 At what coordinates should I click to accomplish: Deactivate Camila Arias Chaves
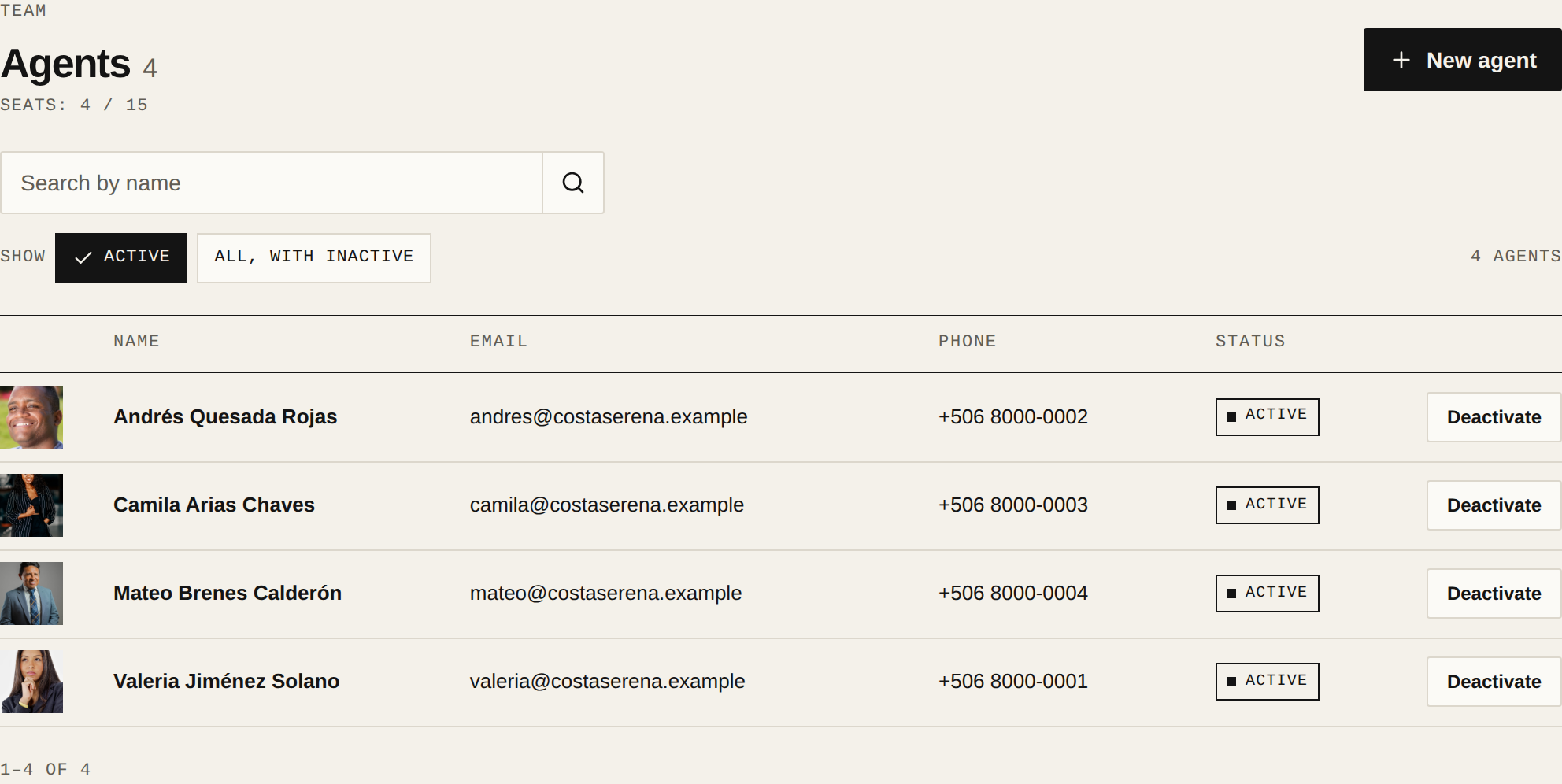tap(1494, 505)
